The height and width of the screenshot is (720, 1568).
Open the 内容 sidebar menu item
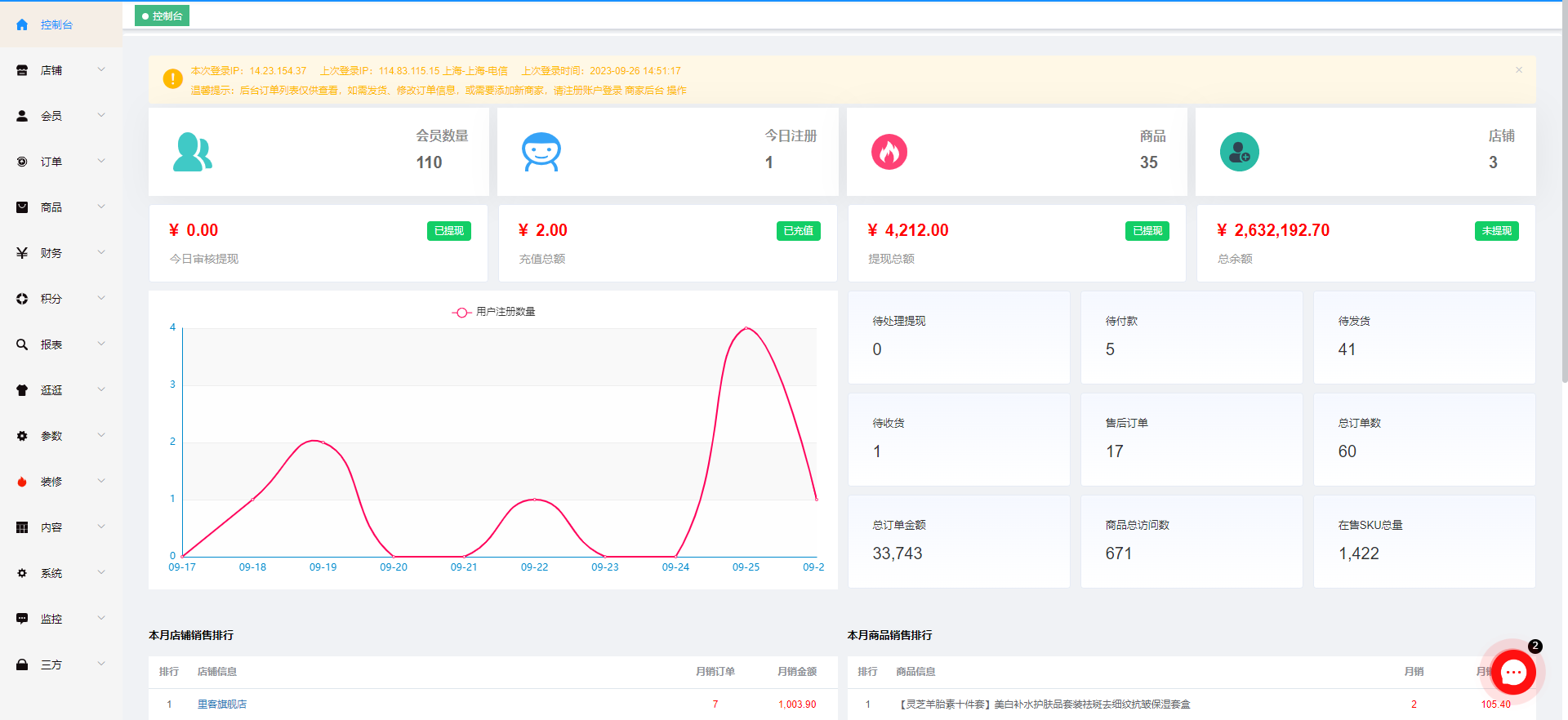tap(61, 527)
